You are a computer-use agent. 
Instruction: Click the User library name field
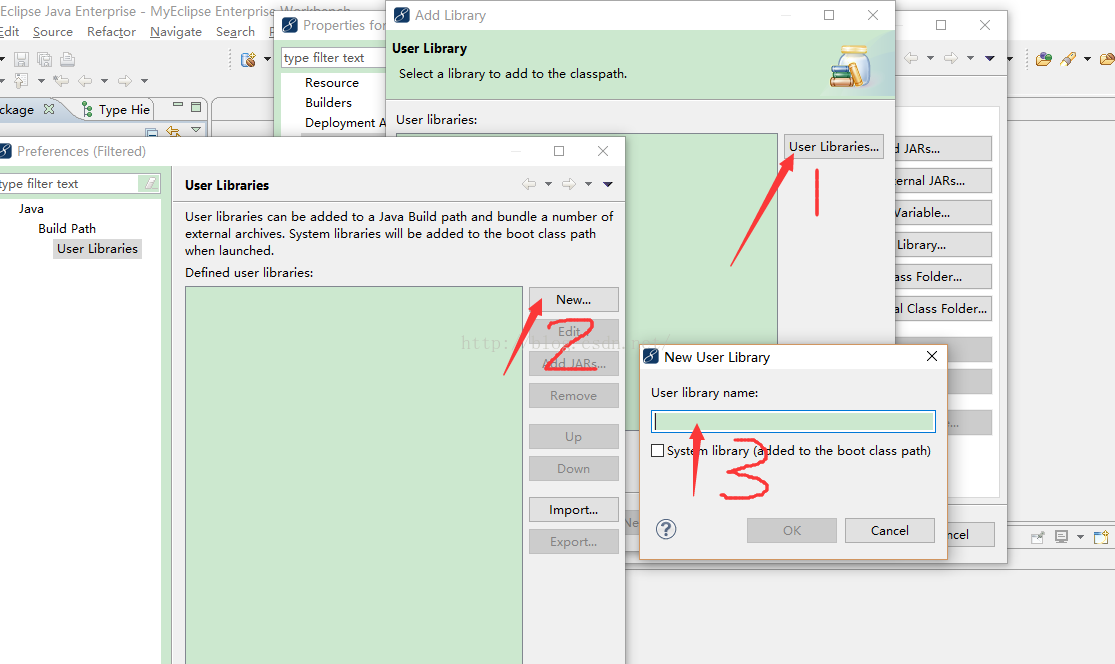click(x=793, y=422)
